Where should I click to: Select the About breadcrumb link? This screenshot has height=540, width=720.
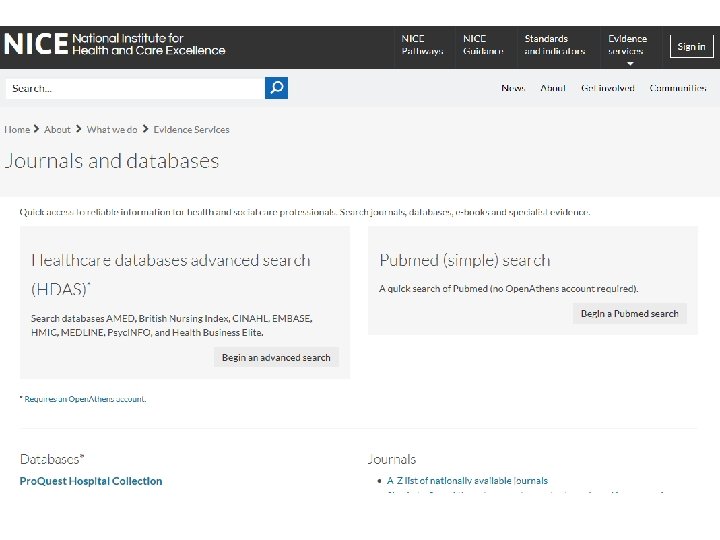(58, 129)
